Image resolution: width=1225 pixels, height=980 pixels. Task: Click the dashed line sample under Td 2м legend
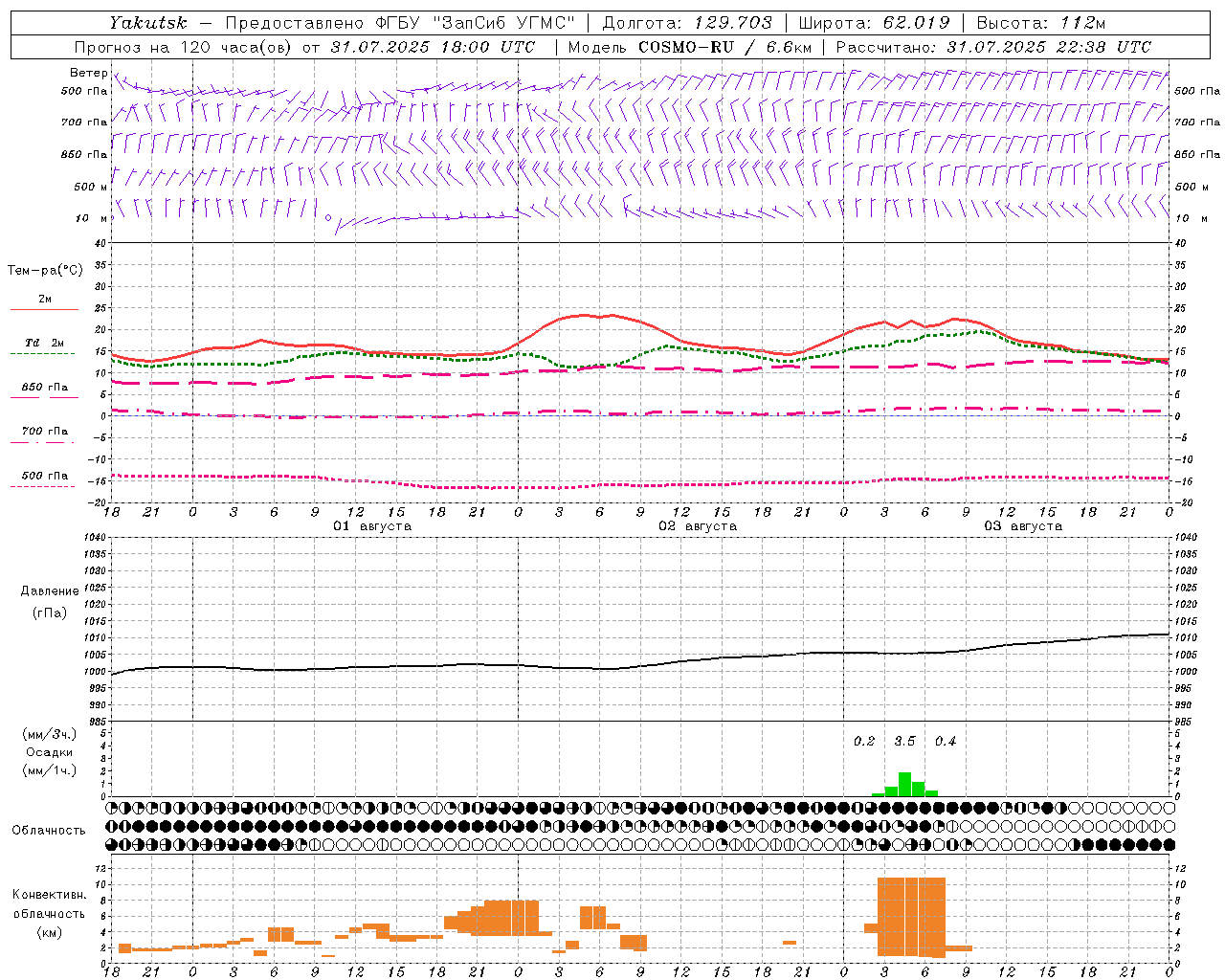tap(44, 353)
